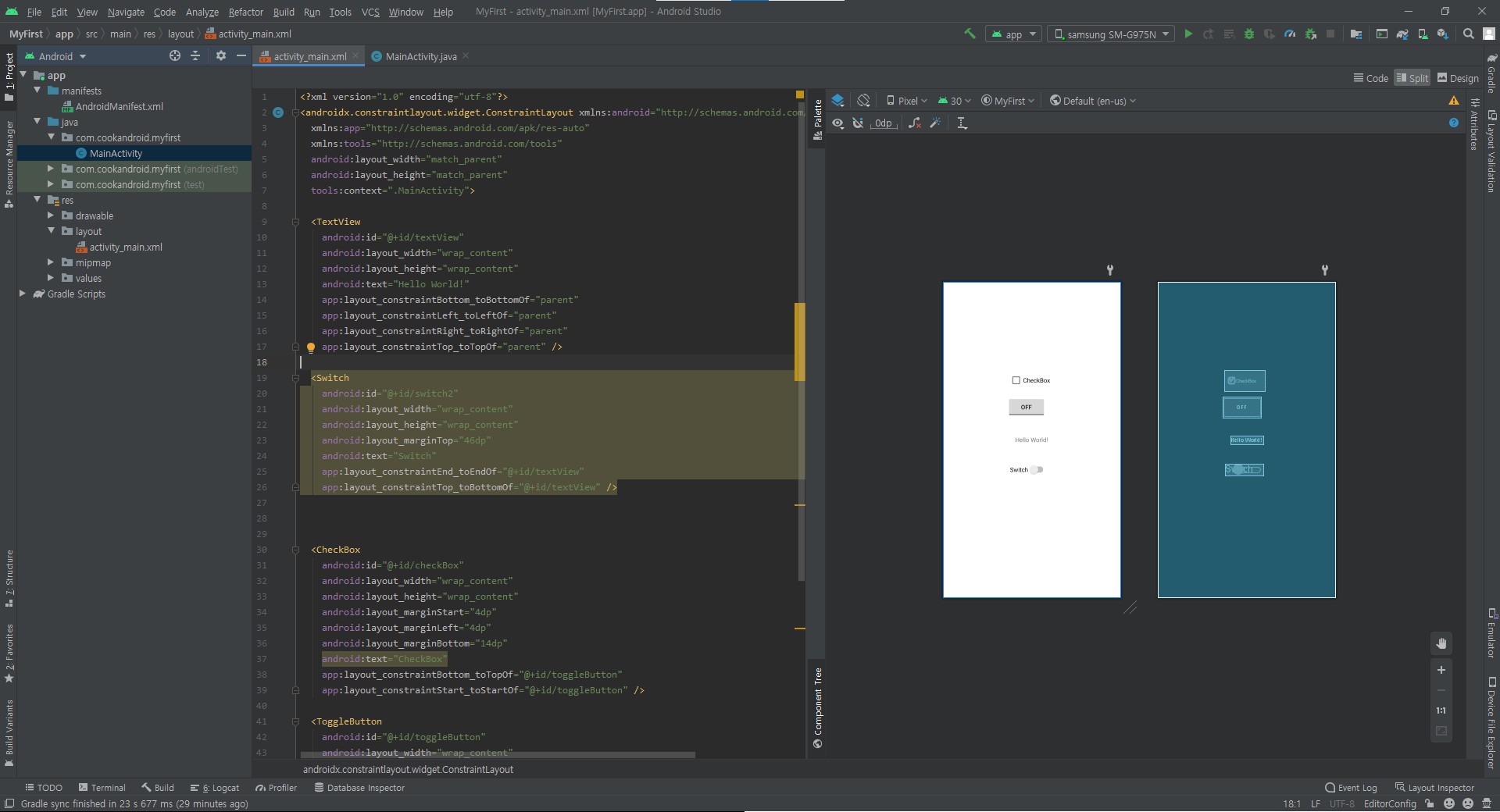This screenshot has height=812, width=1500.
Task: Click the Zoom In control on design surface
Action: [x=1442, y=670]
